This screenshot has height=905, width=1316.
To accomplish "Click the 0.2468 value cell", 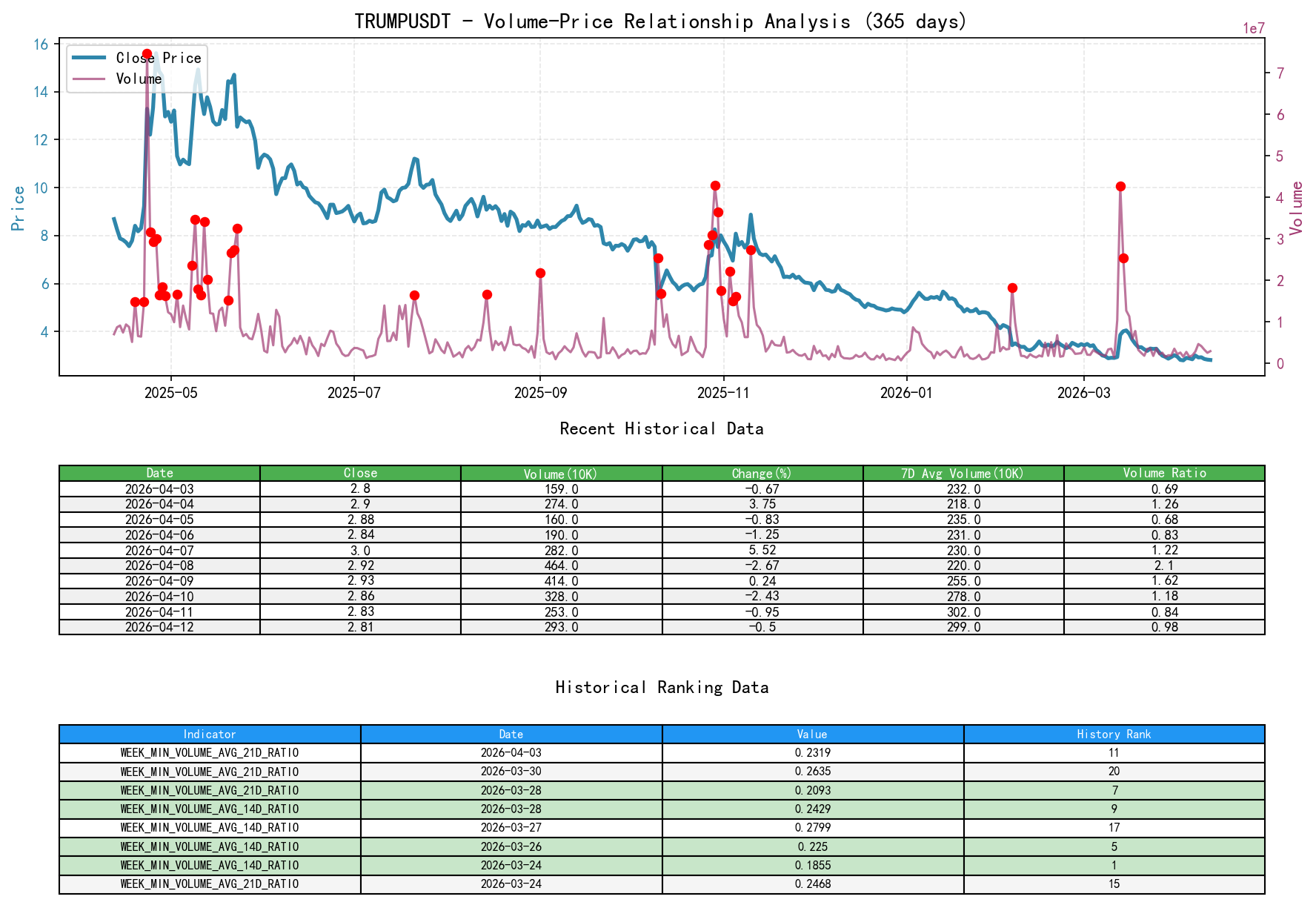I will pyautogui.click(x=812, y=884).
